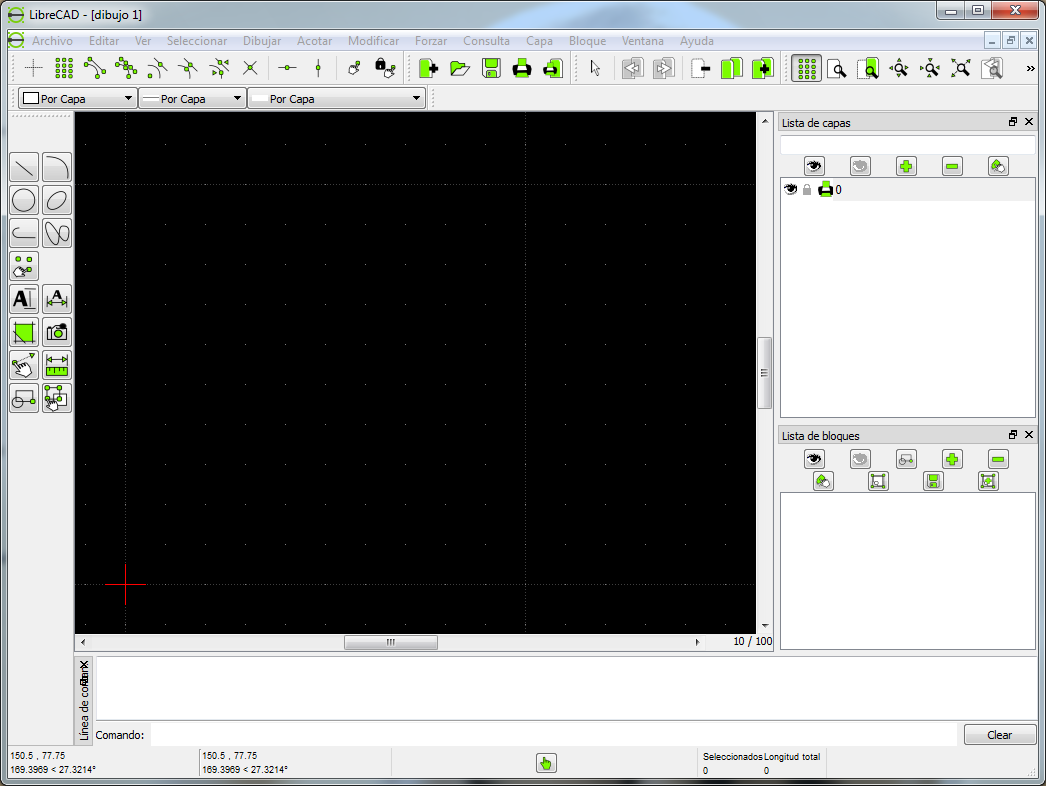Select the Circle drawing tool
The height and width of the screenshot is (786, 1046).
(x=23, y=200)
